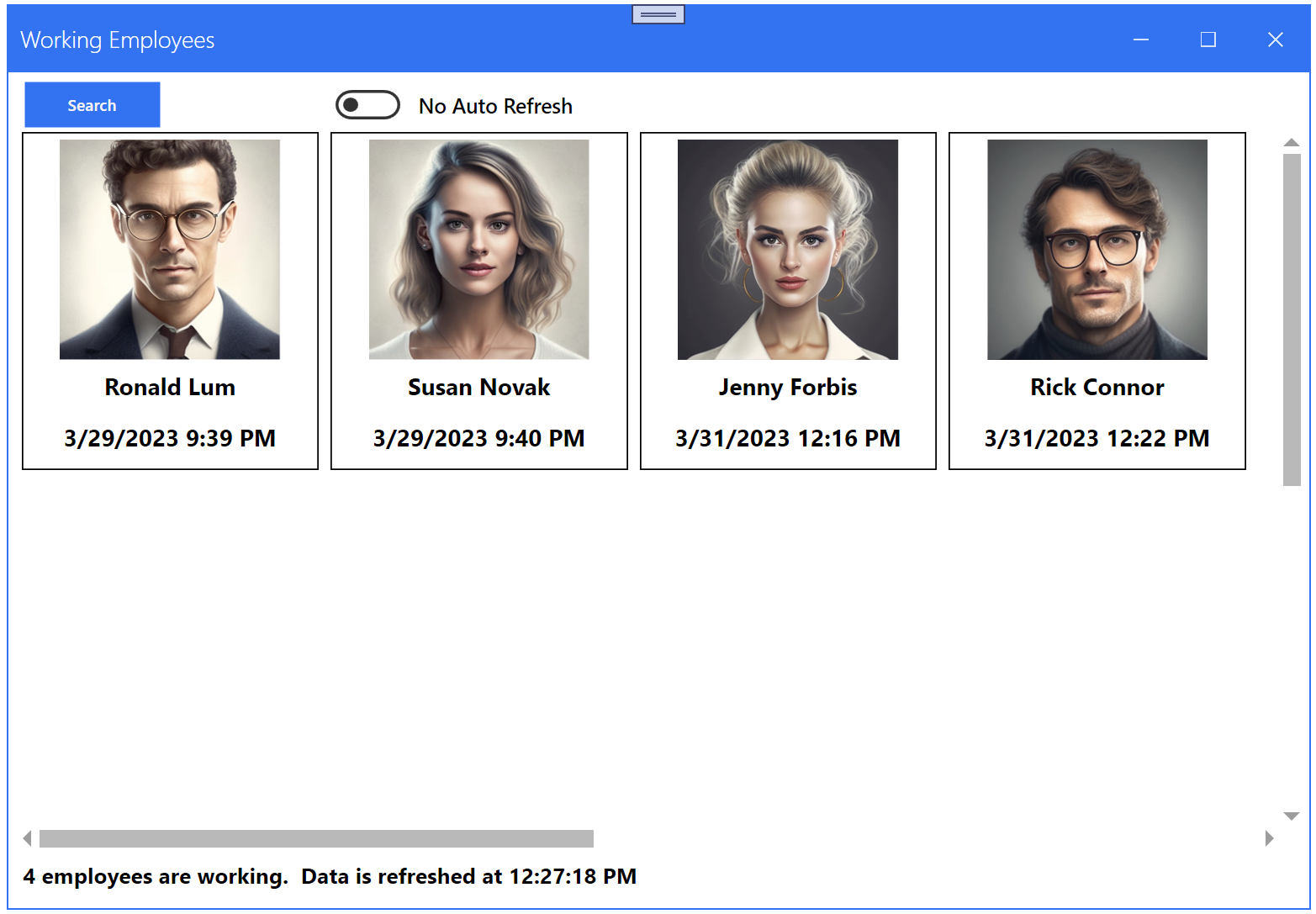
Task: Toggle the No Auto Refresh control
Action: tap(367, 104)
